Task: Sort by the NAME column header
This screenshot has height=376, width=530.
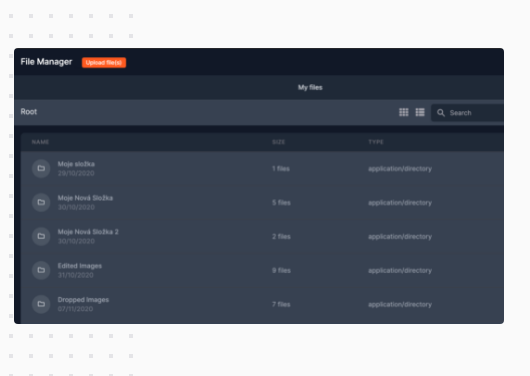Action: pos(40,142)
